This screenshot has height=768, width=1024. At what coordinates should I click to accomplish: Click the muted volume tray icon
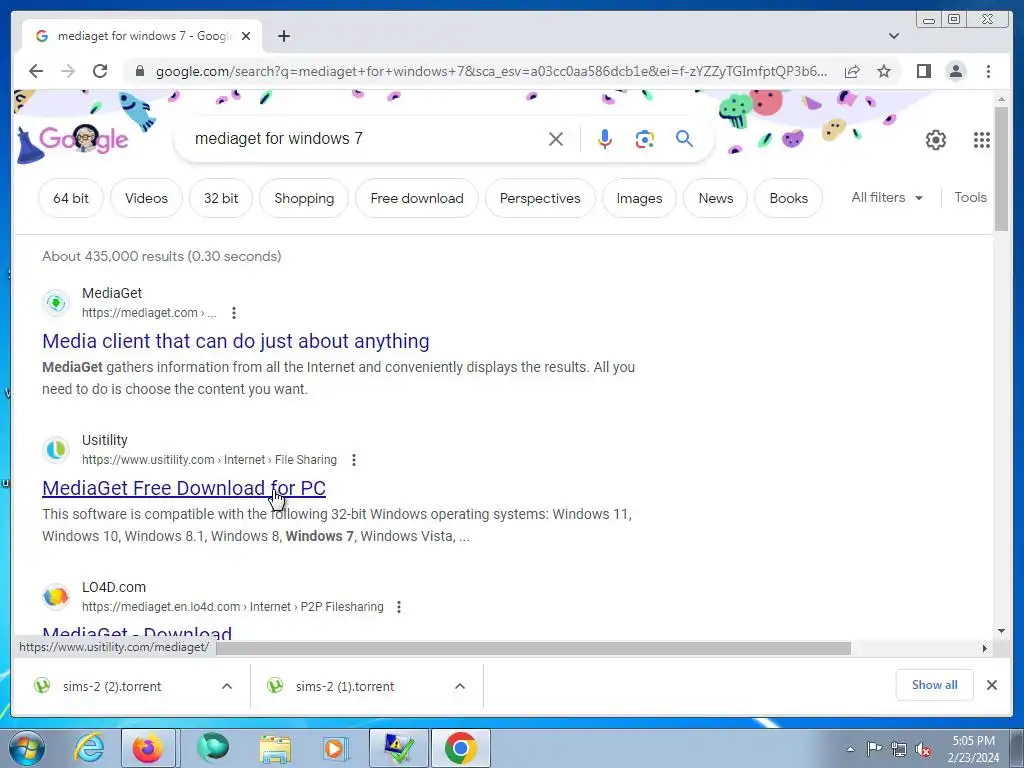click(x=923, y=750)
